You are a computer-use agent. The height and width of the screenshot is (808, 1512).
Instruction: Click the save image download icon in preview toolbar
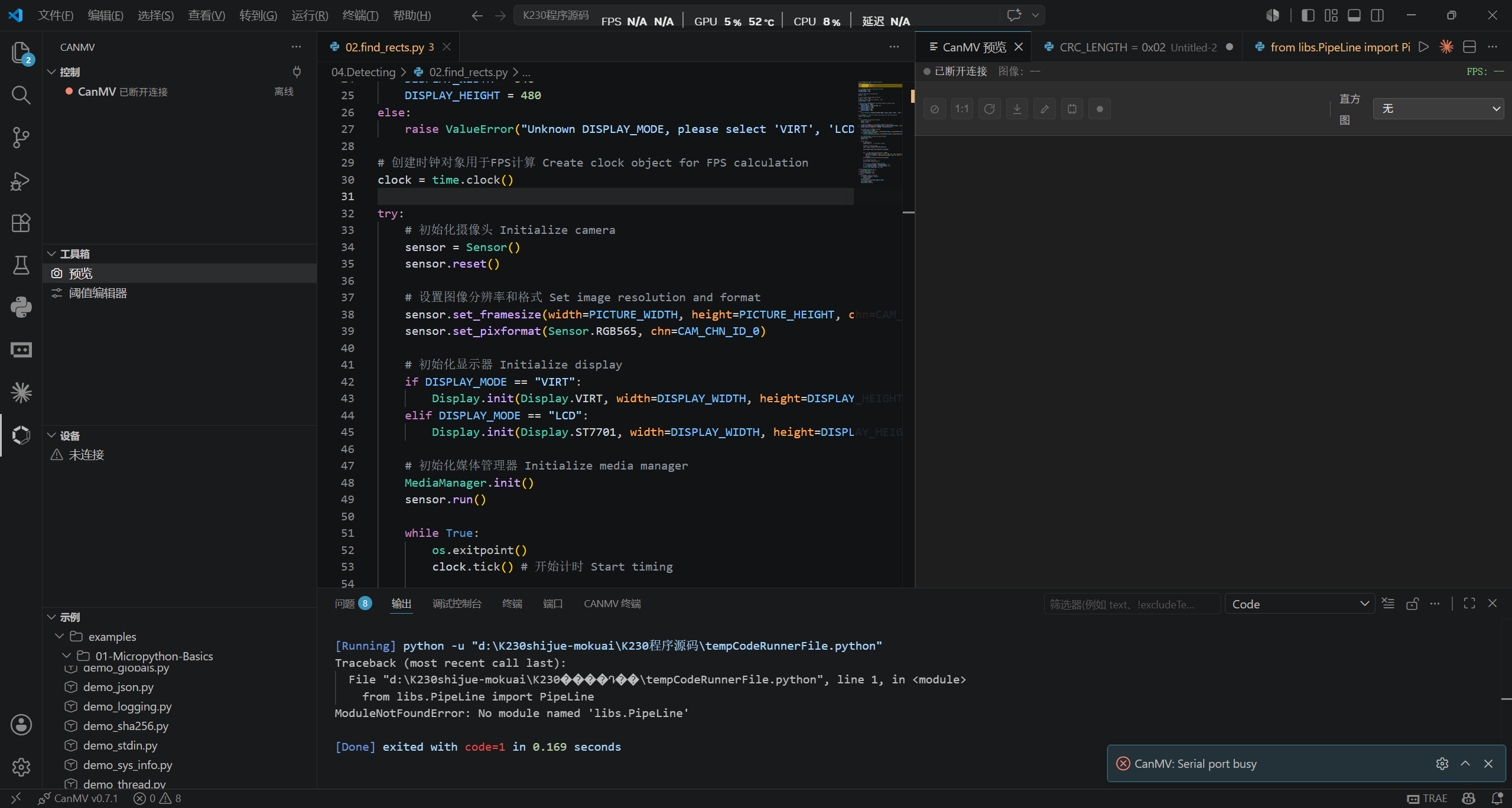point(1017,109)
